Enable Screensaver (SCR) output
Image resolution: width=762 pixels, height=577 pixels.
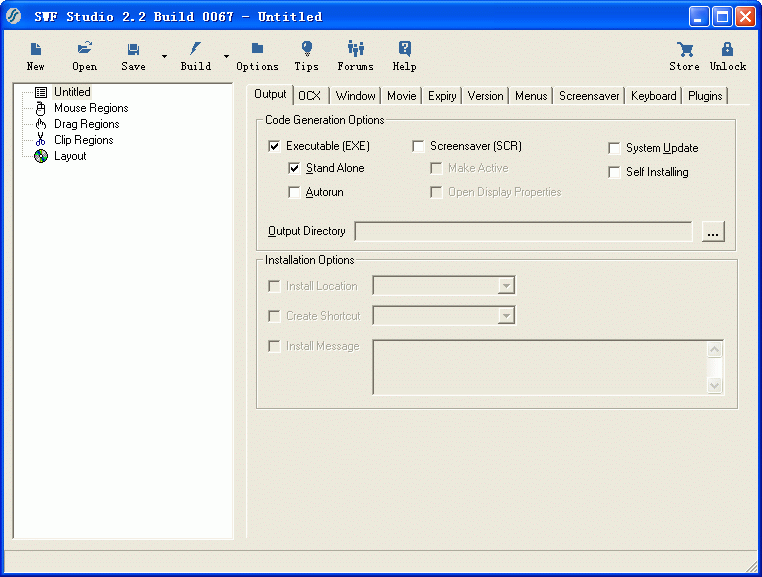418,146
